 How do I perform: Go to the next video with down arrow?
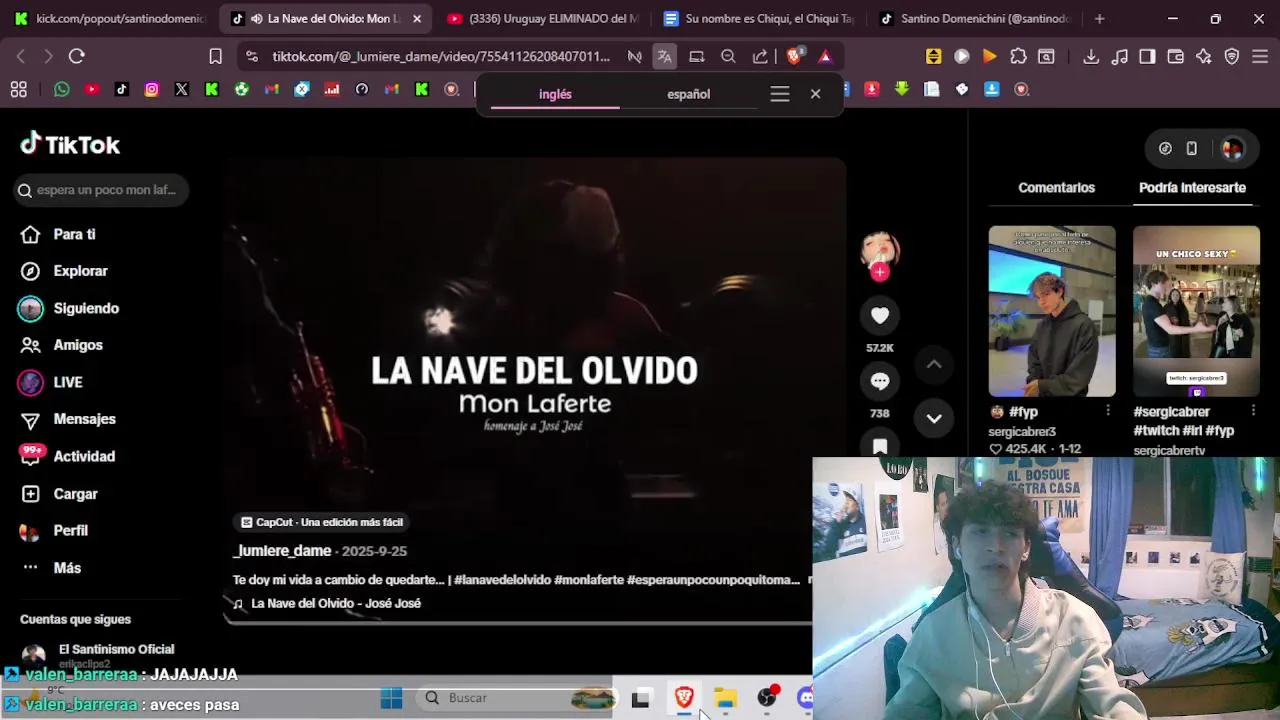pyautogui.click(x=934, y=418)
